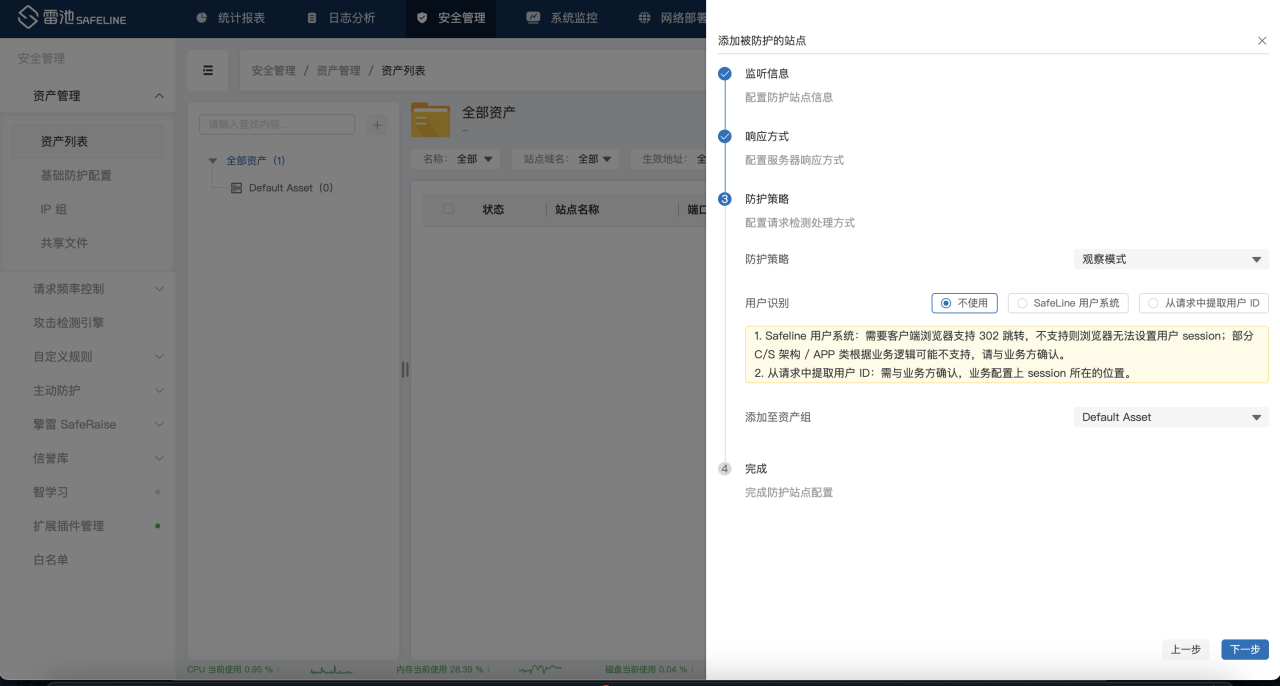Click the SafeLine logo icon

click(28, 18)
